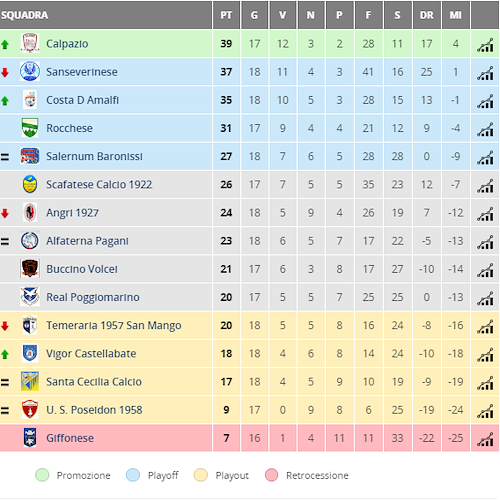This screenshot has width=500, height=500.
Task: Click the chart icon for Vigor Castellabate
Action: (485, 355)
